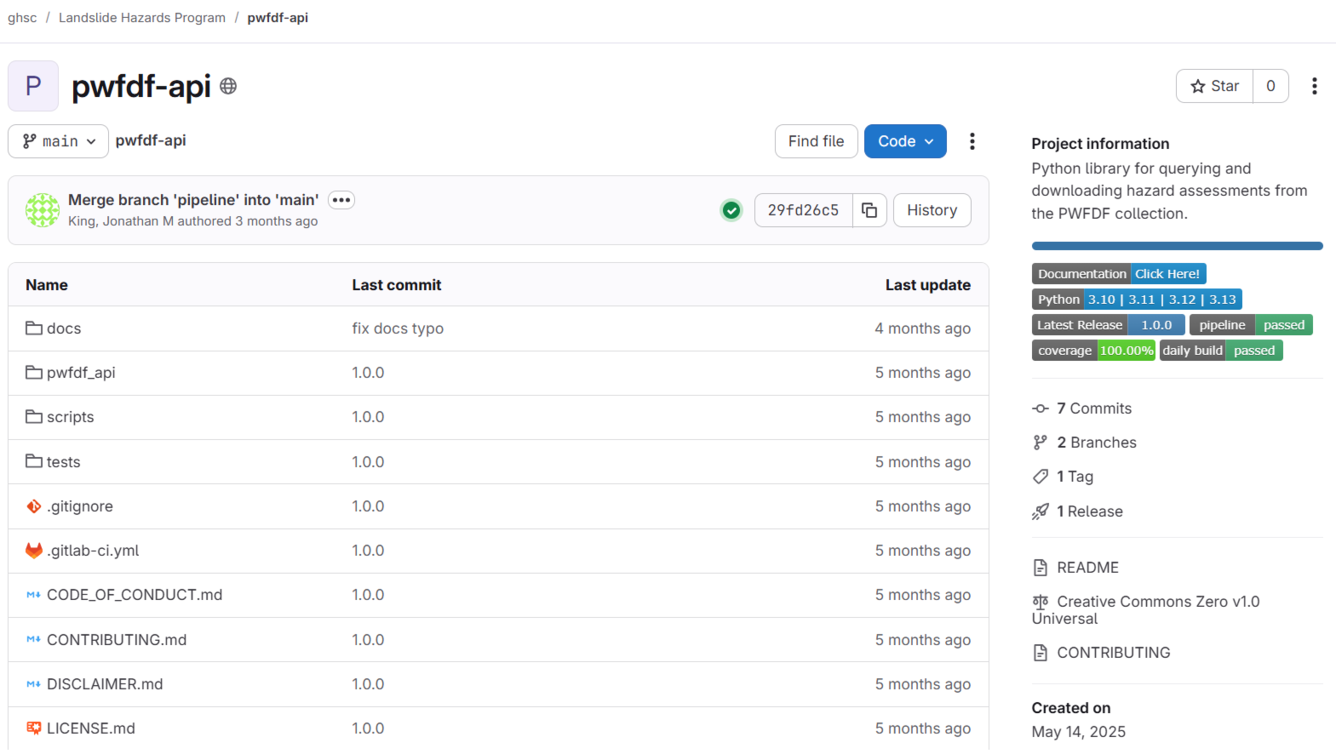Open the CODE_OF_CONDUCT.md file
The height and width of the screenshot is (754, 1336).
[x=135, y=595]
